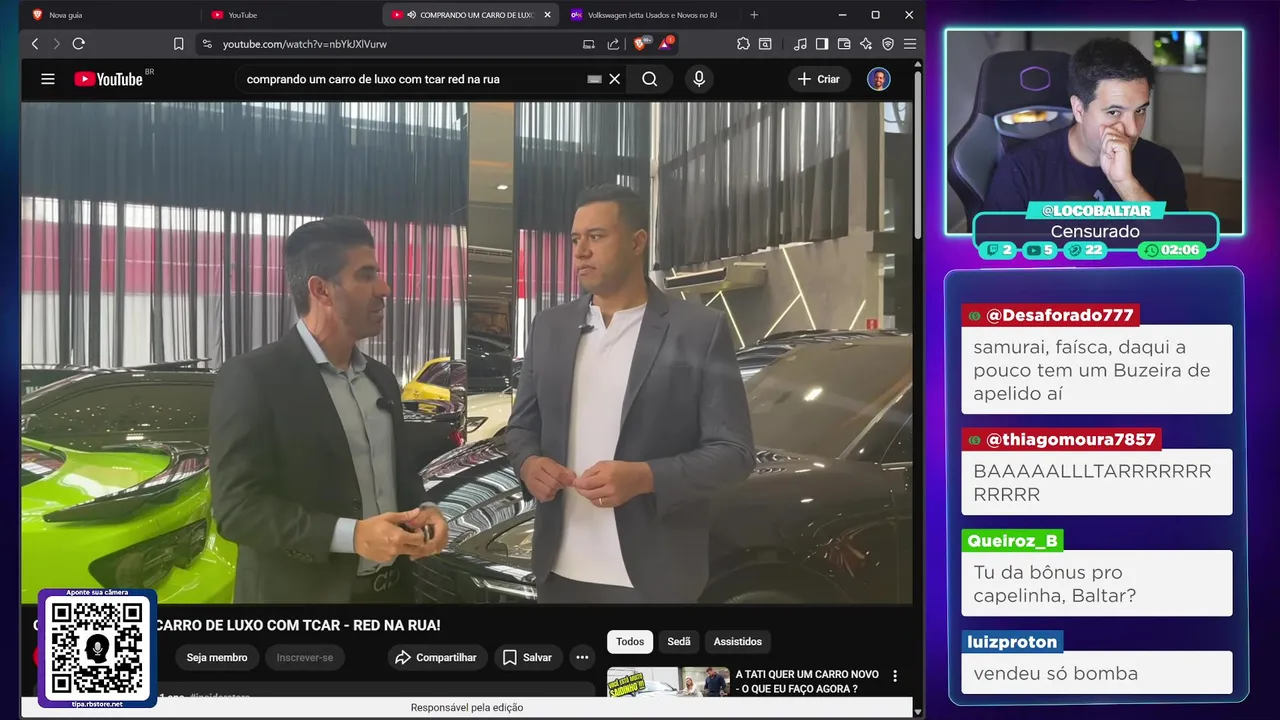This screenshot has width=1280, height=720.
Task: Select the Todos filter chip
Action: [630, 641]
